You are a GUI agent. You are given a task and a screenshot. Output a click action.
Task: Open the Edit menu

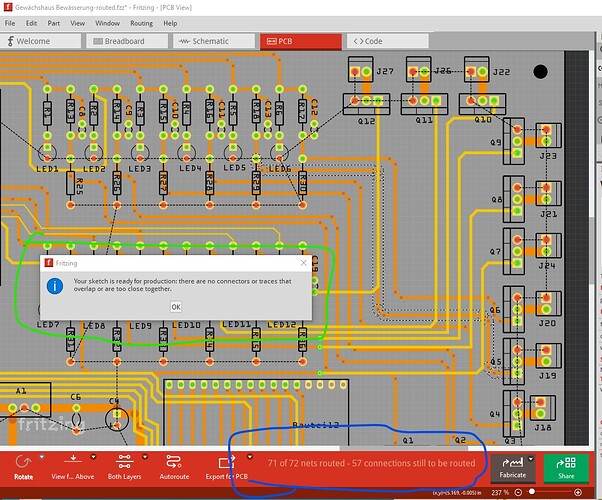(31, 23)
